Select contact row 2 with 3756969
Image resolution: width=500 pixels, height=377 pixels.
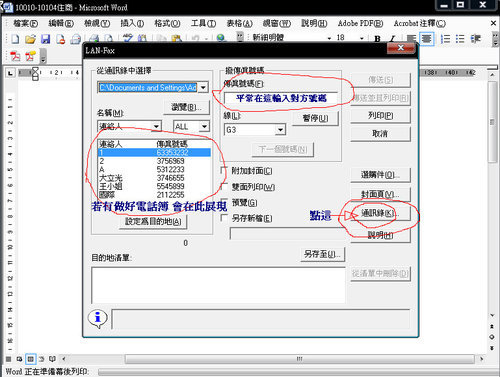pyautogui.click(x=154, y=161)
